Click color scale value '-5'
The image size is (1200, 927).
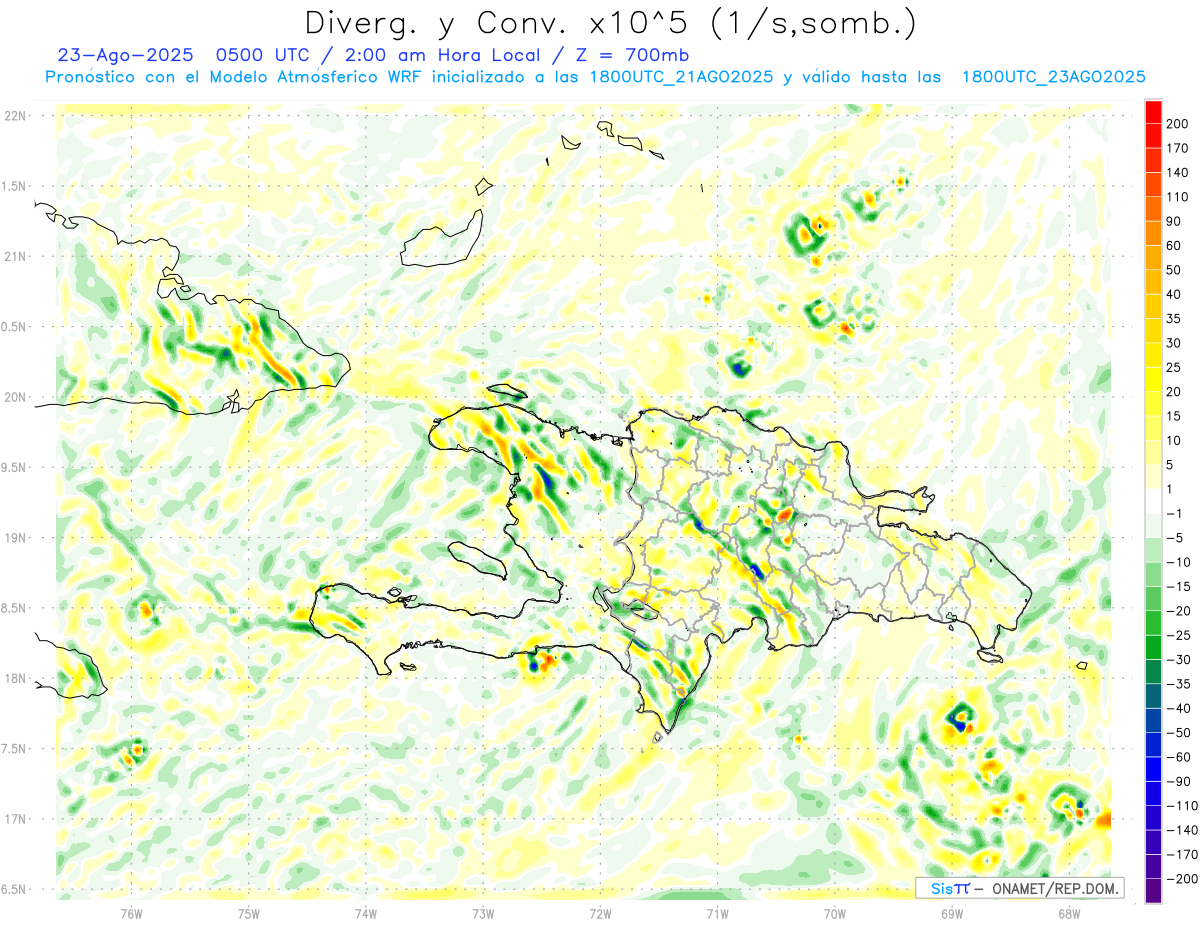tap(1176, 538)
